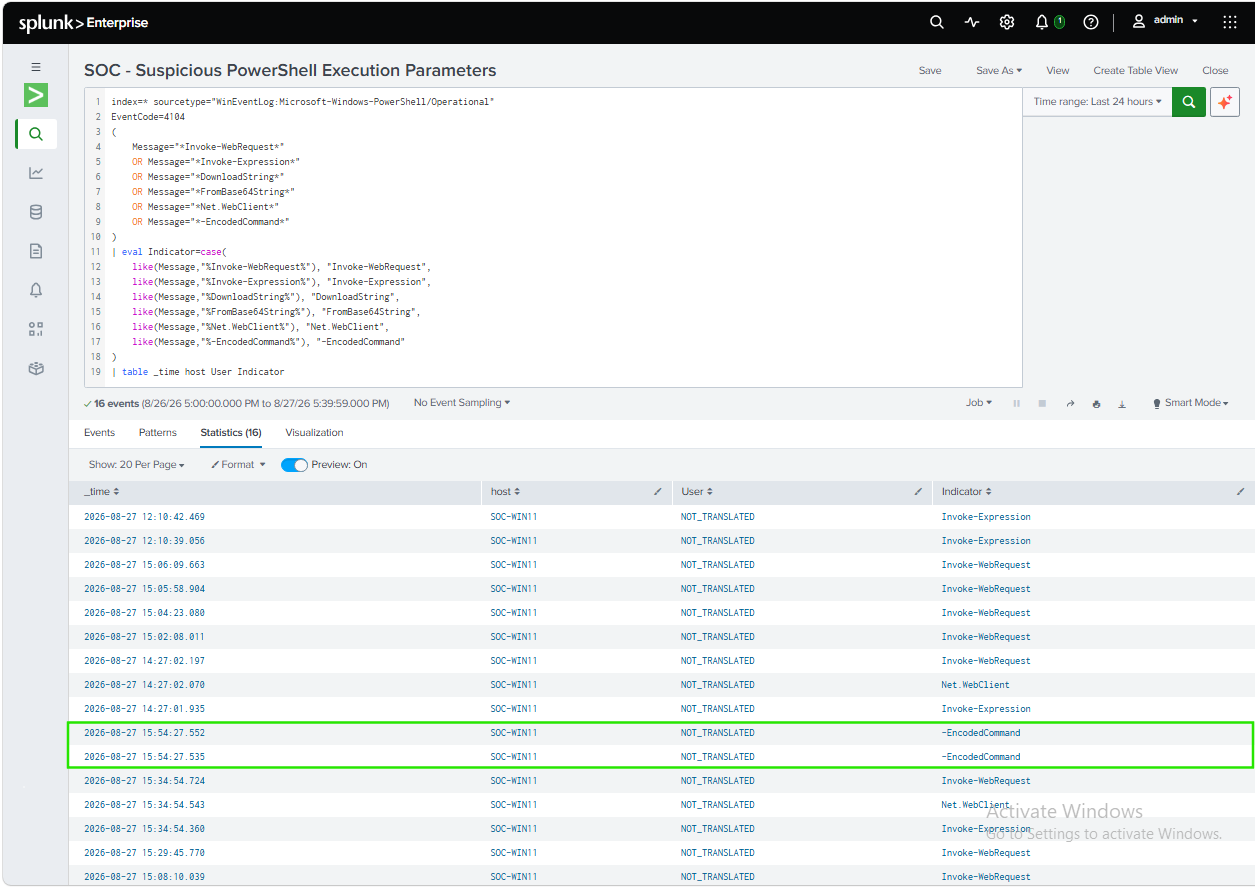The height and width of the screenshot is (887, 1255).
Task: Click Create Table View link
Action: 1135,71
